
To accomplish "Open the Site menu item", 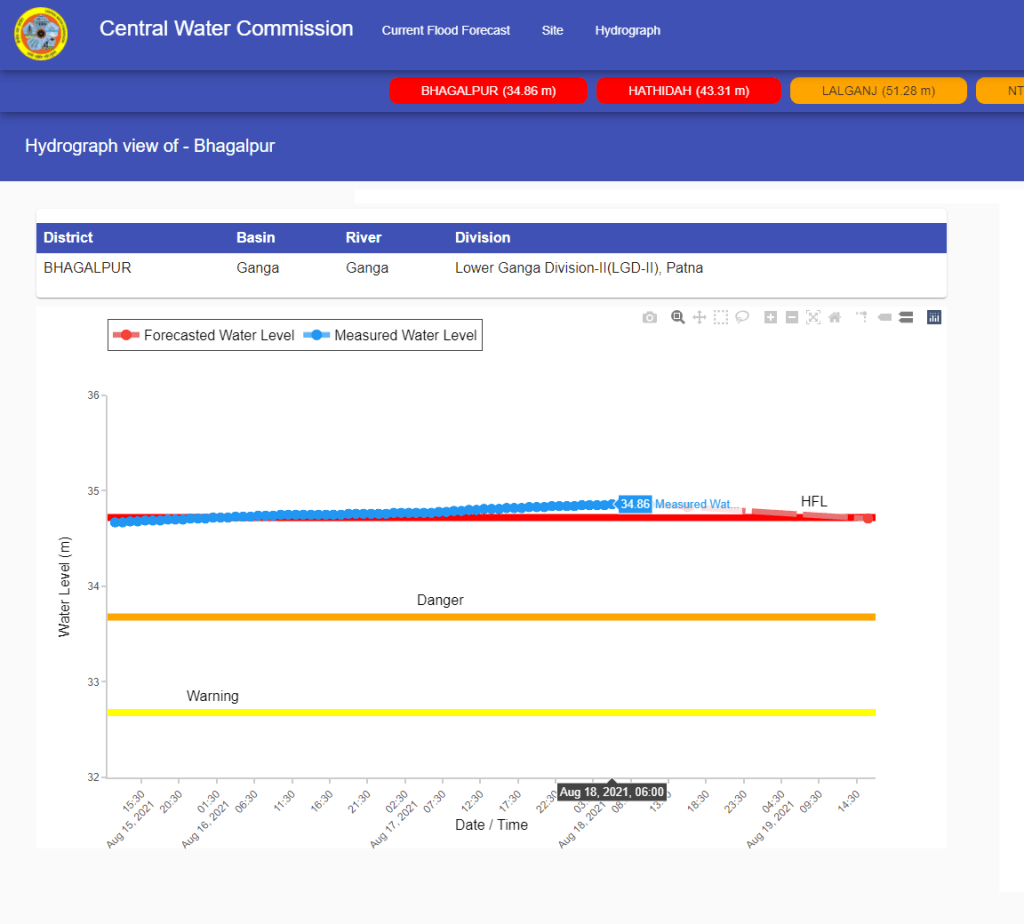I will pos(552,30).
